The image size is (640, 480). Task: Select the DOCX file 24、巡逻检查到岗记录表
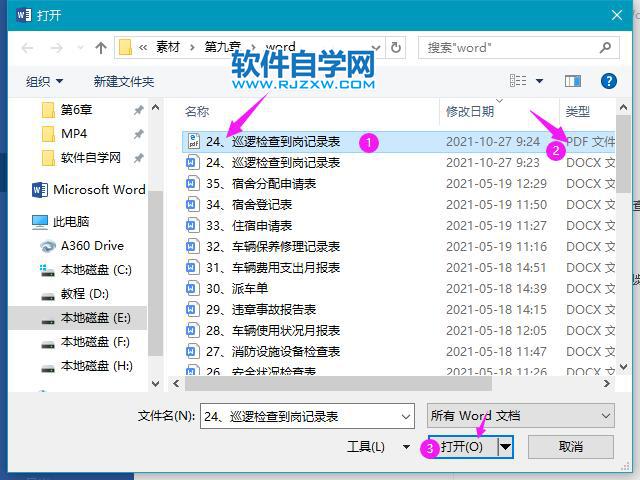(x=398, y=163)
